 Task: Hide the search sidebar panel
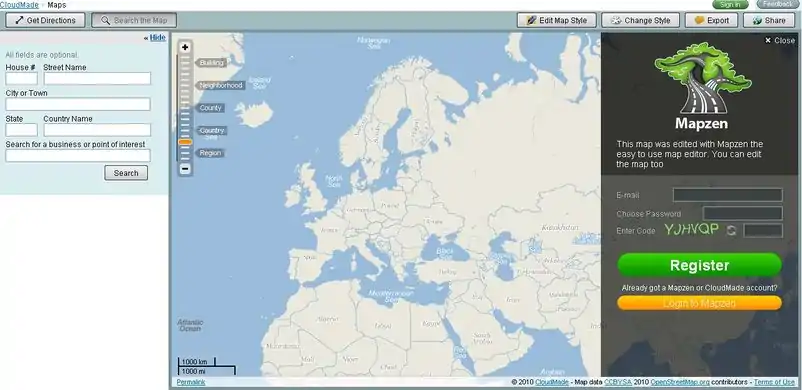click(x=158, y=37)
